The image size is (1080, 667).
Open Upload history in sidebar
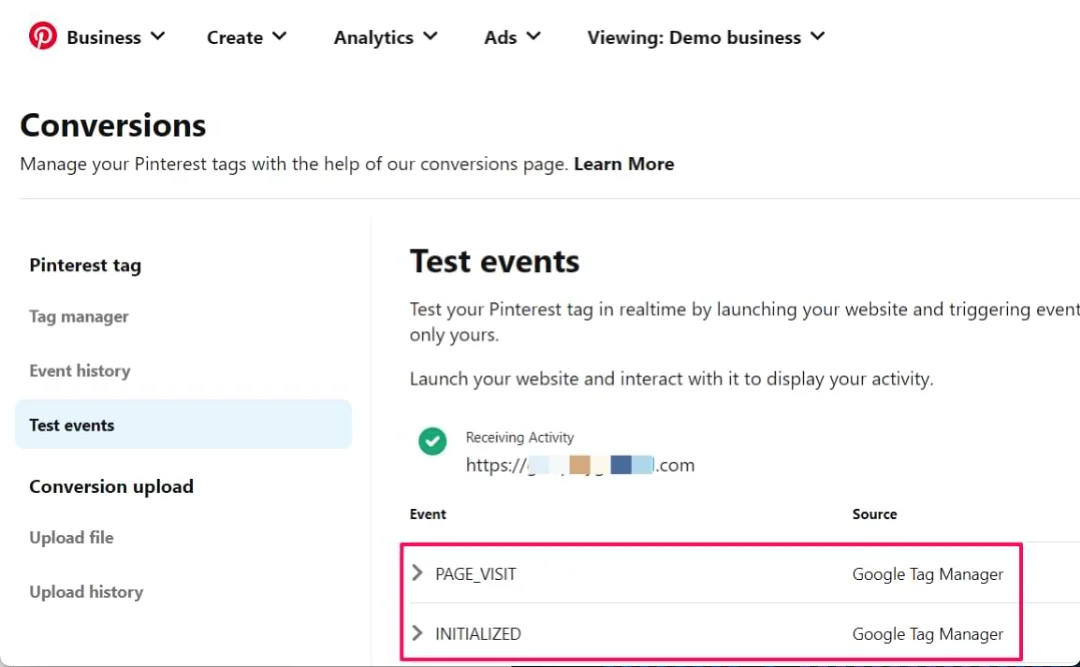(86, 592)
